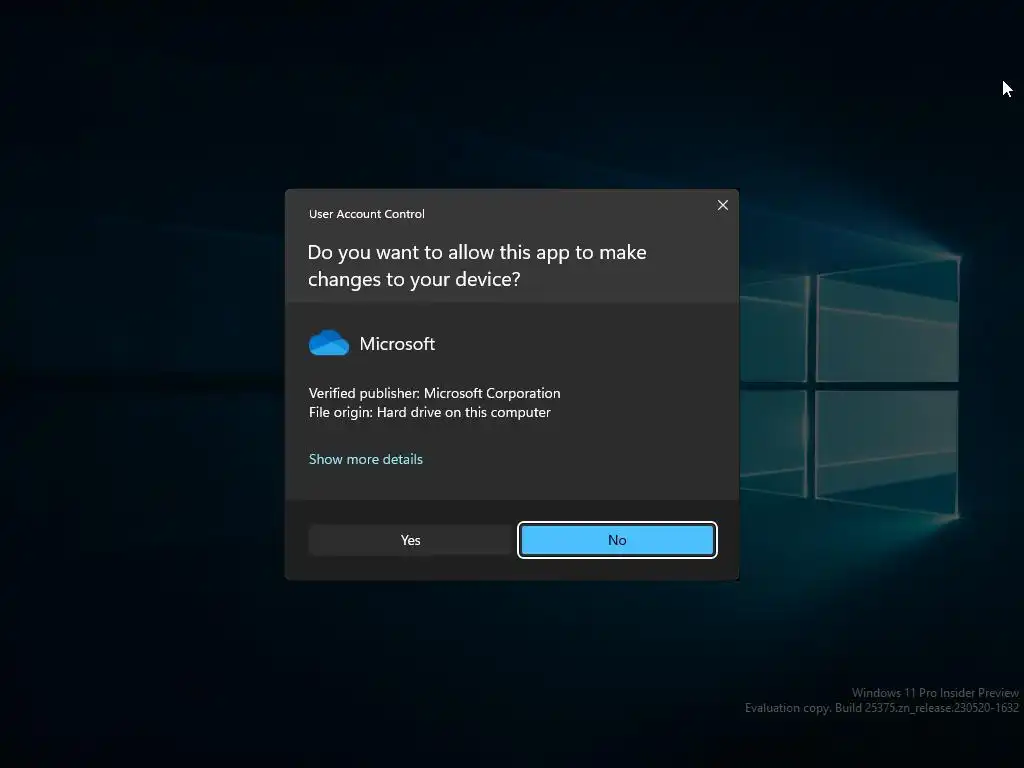This screenshot has width=1024, height=768.
Task: Click the User Account Control title text
Action: [x=366, y=214]
